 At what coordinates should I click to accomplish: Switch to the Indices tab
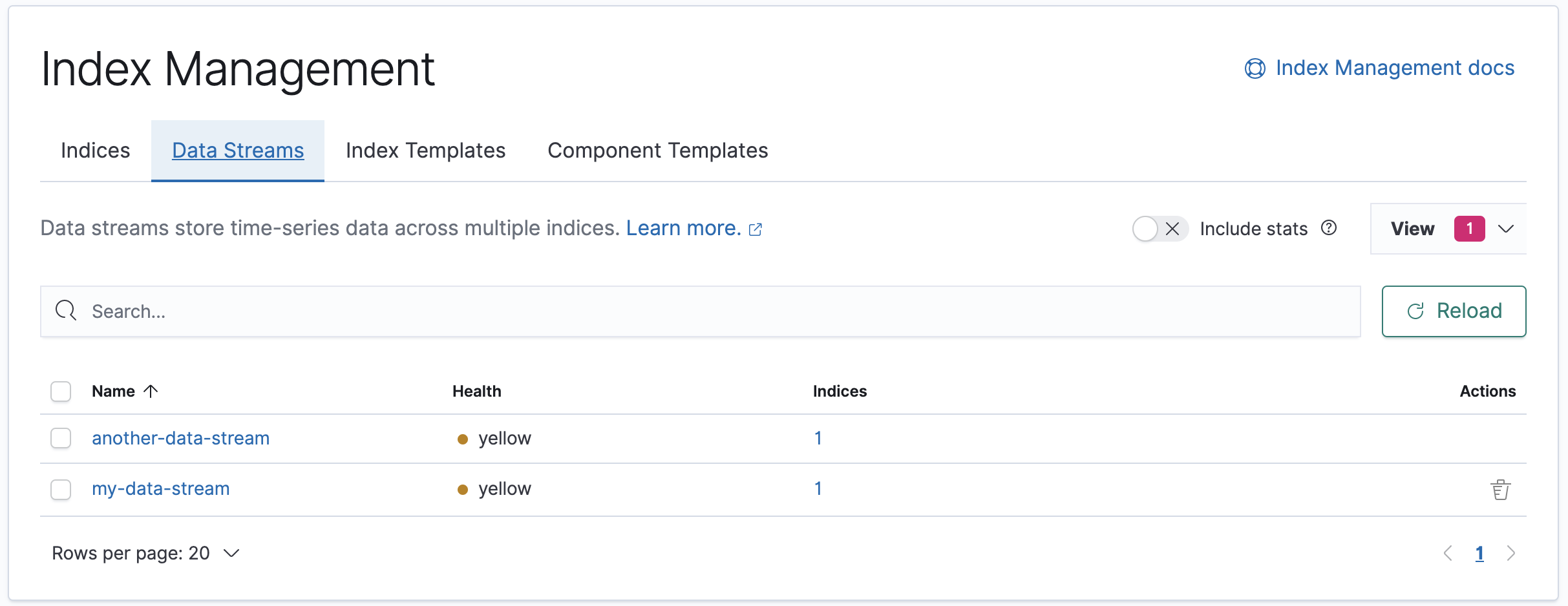click(x=95, y=150)
